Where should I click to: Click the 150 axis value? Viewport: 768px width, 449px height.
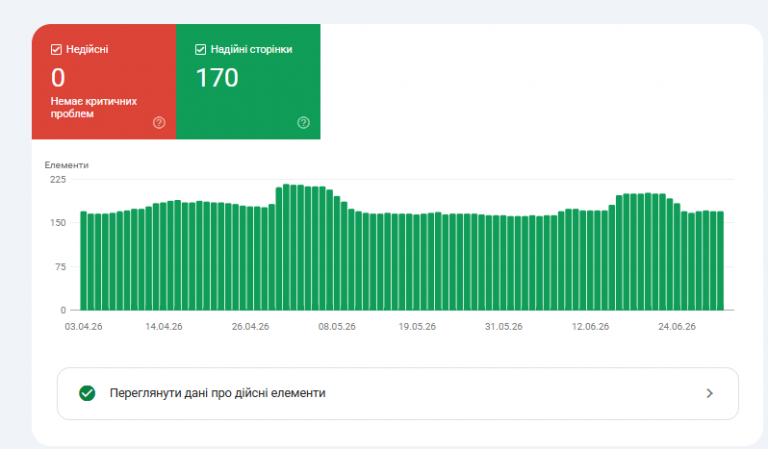58,223
